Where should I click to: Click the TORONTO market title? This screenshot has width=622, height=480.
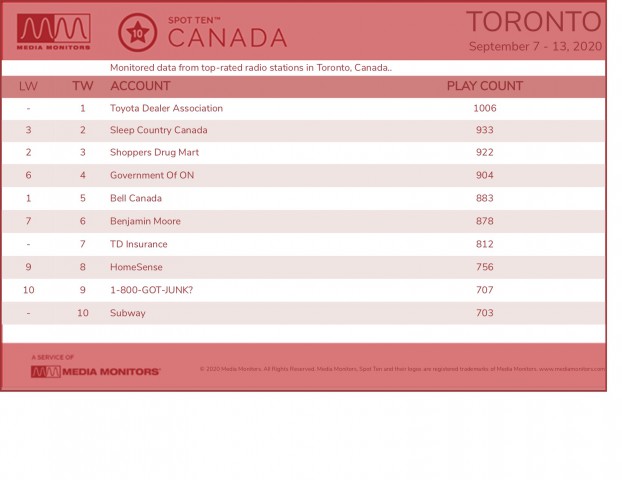(x=534, y=21)
